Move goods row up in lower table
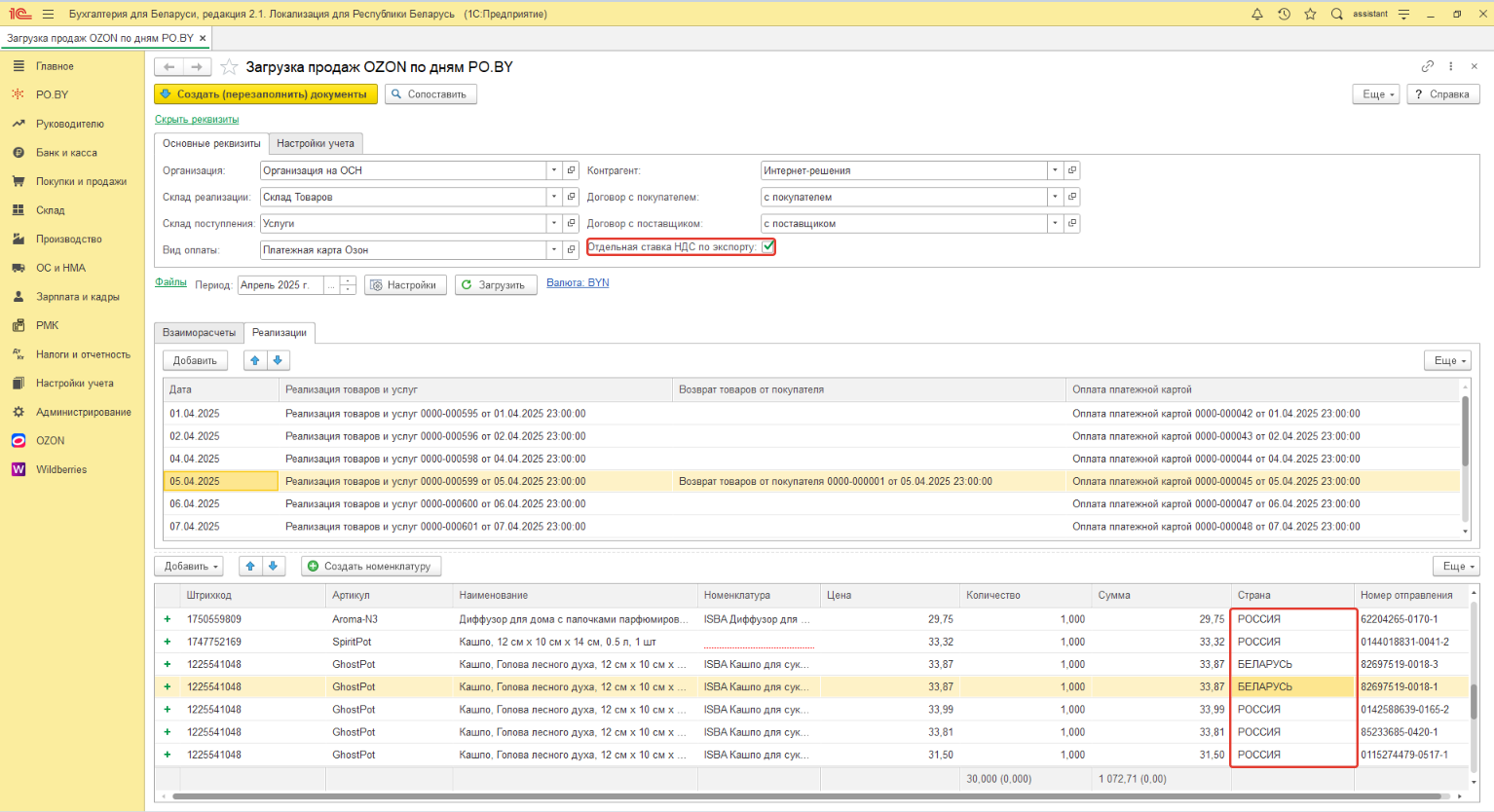The width and height of the screenshot is (1494, 812). [x=250, y=566]
